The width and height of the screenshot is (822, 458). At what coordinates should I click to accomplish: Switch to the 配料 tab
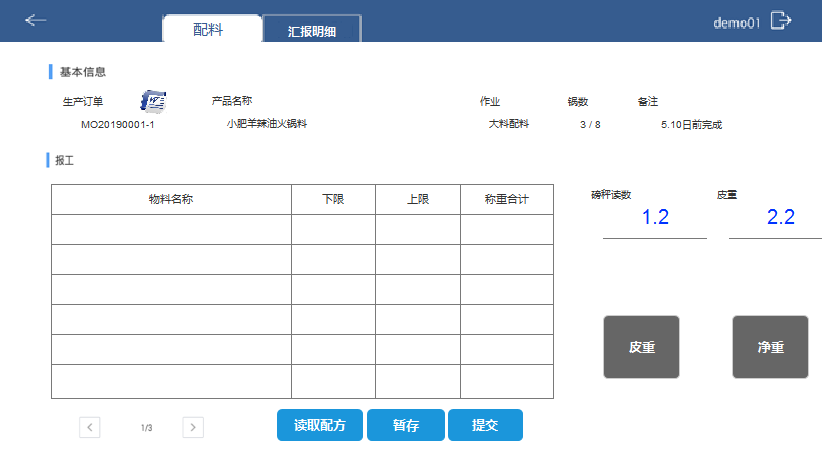click(211, 30)
